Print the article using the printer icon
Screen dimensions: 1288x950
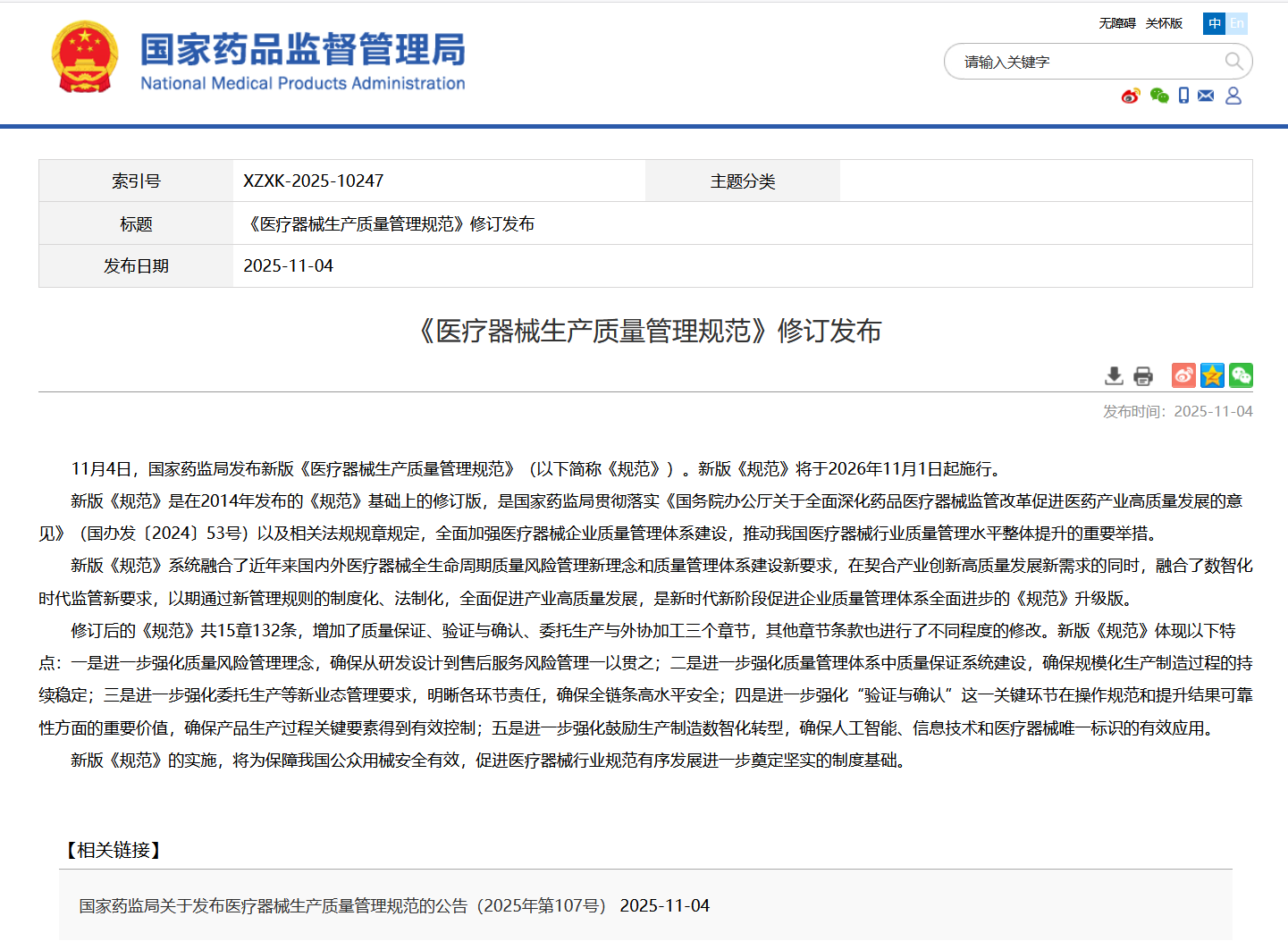click(1143, 375)
